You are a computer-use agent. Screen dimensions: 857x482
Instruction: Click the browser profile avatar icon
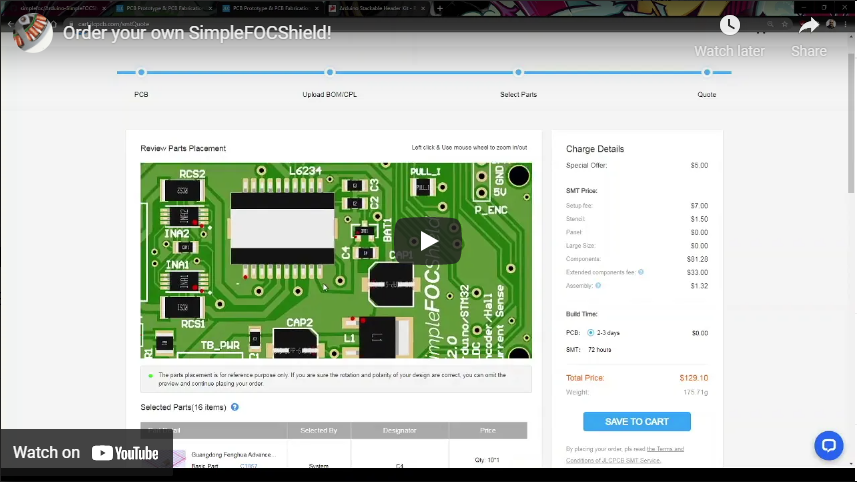(x=831, y=24)
